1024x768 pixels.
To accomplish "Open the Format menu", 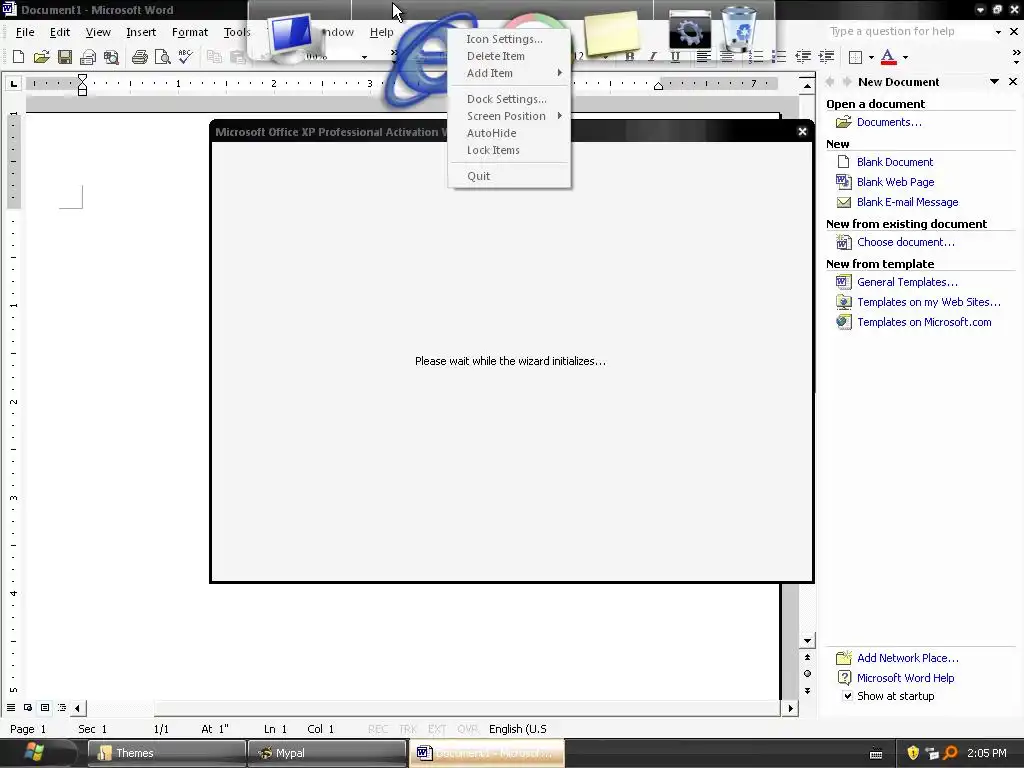I will click(189, 32).
